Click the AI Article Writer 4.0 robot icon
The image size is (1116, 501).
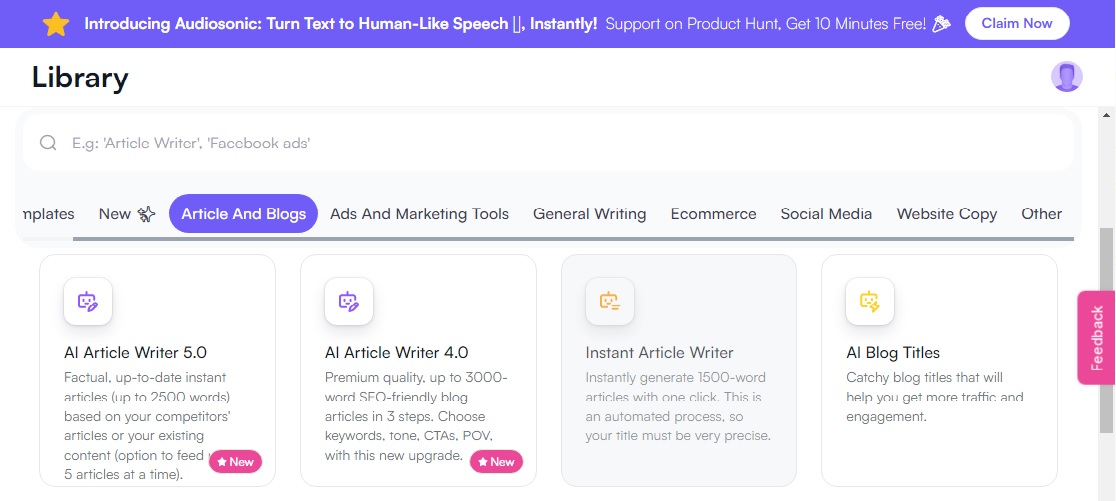pyautogui.click(x=349, y=301)
